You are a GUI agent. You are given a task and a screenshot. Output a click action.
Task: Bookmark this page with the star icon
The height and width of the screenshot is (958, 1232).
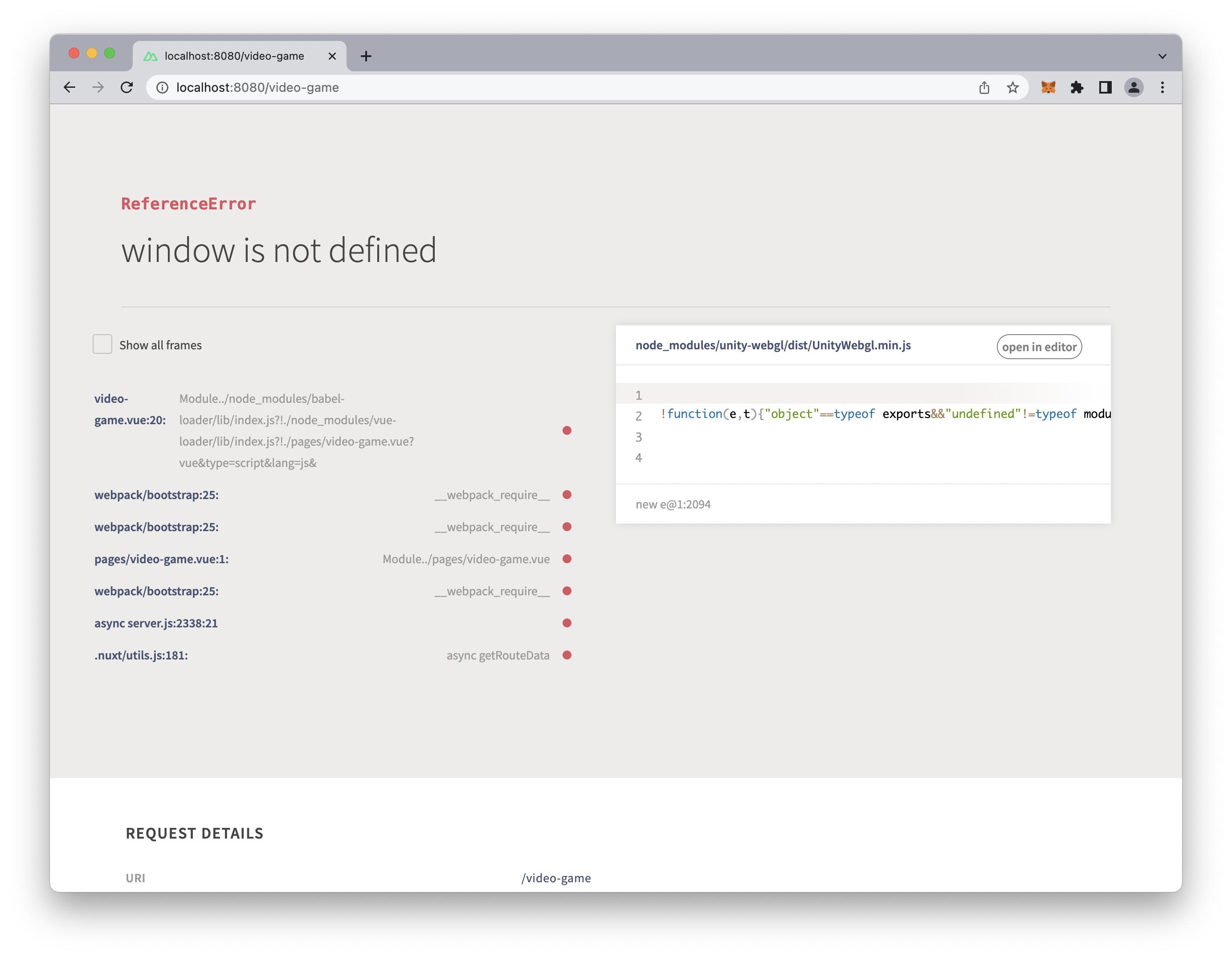coord(1012,87)
